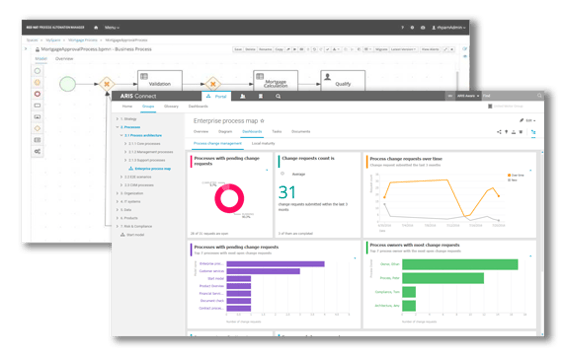Image resolution: width=563 pixels, height=361 pixels.
Task: Select the Qualify user task node on the canvas
Action: pos(343,80)
